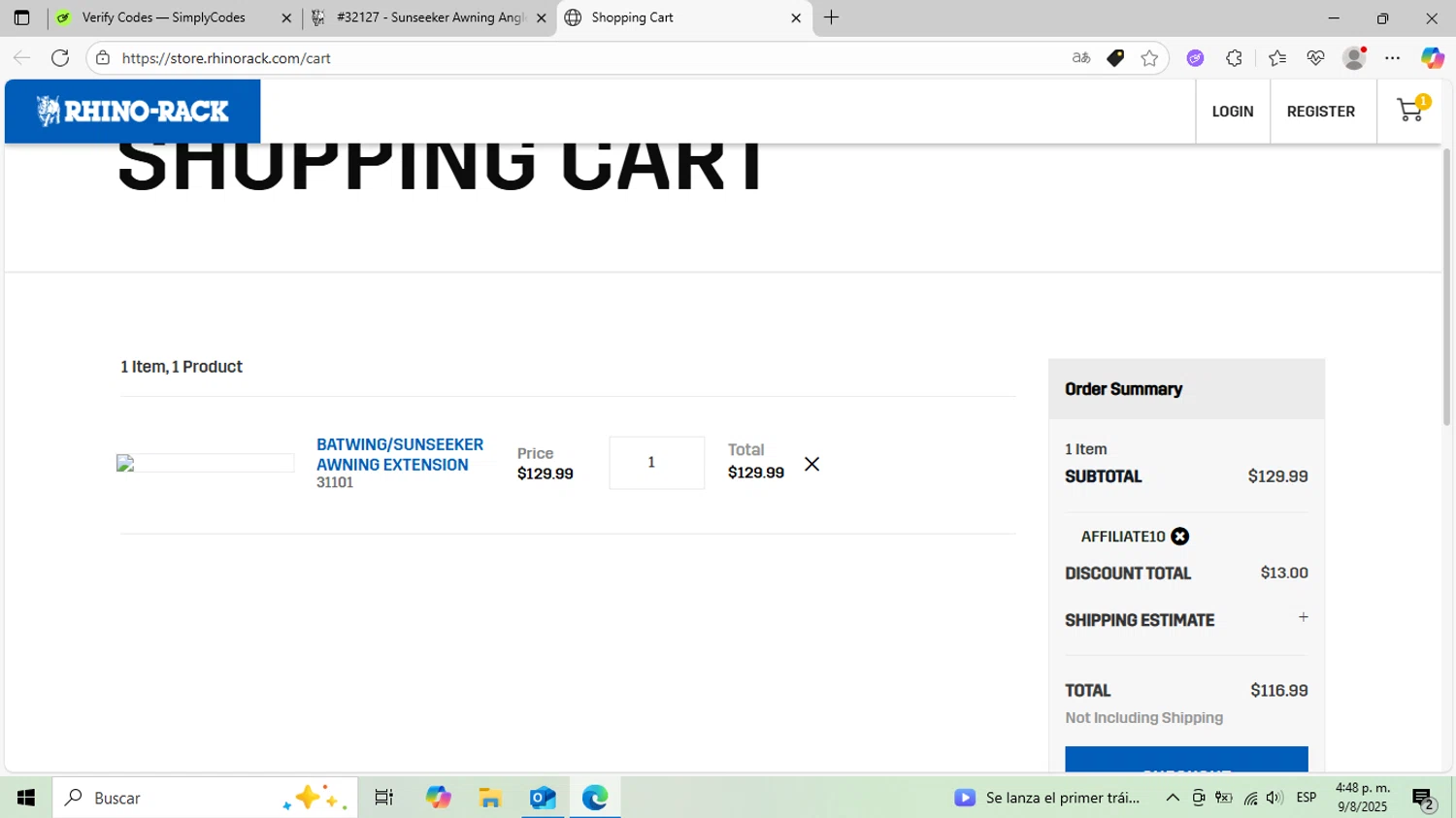1456x818 pixels.
Task: Open Task View on taskbar
Action: click(x=383, y=798)
